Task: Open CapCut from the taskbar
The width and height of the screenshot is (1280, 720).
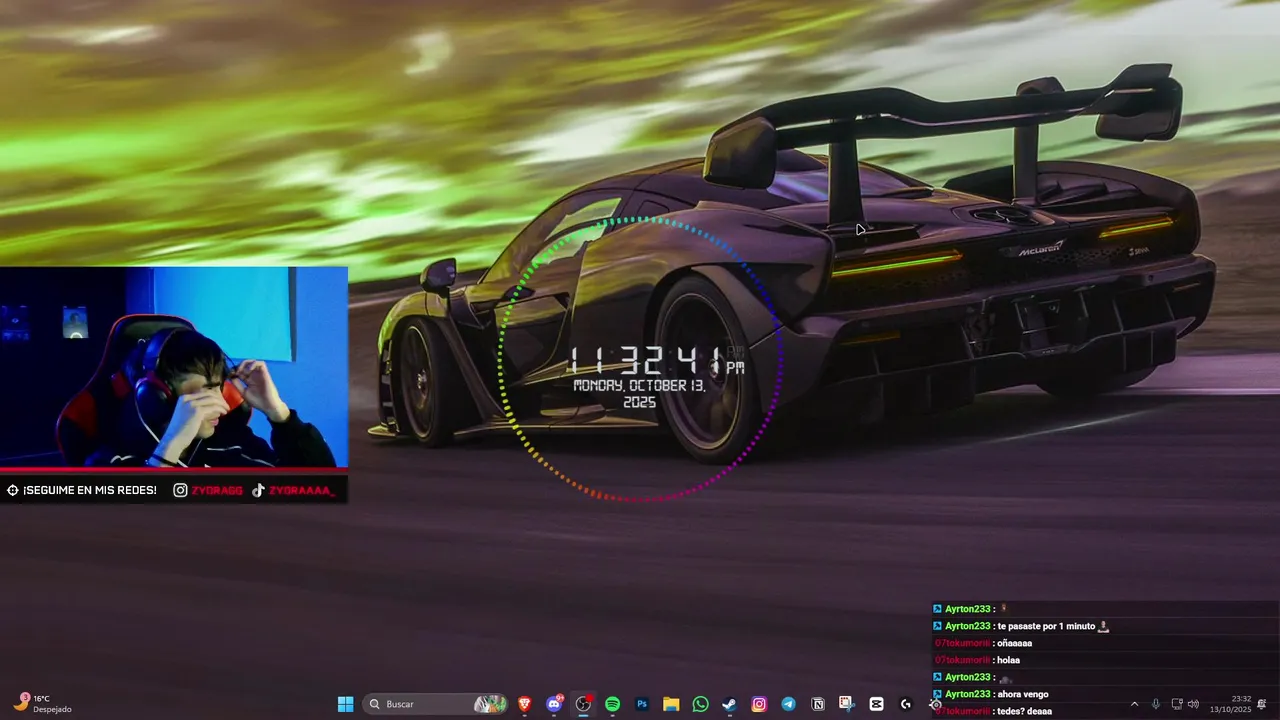Action: tap(876, 704)
